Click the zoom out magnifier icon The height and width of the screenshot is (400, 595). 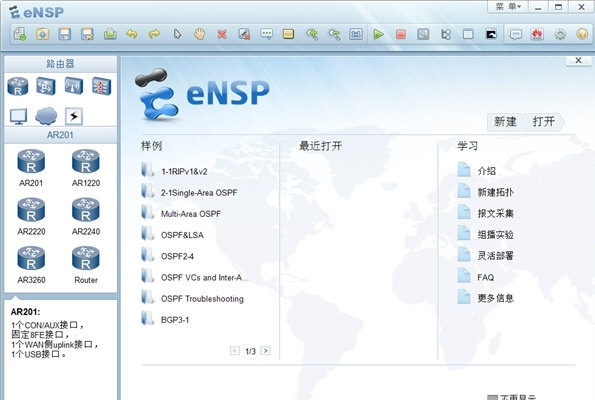(334, 34)
